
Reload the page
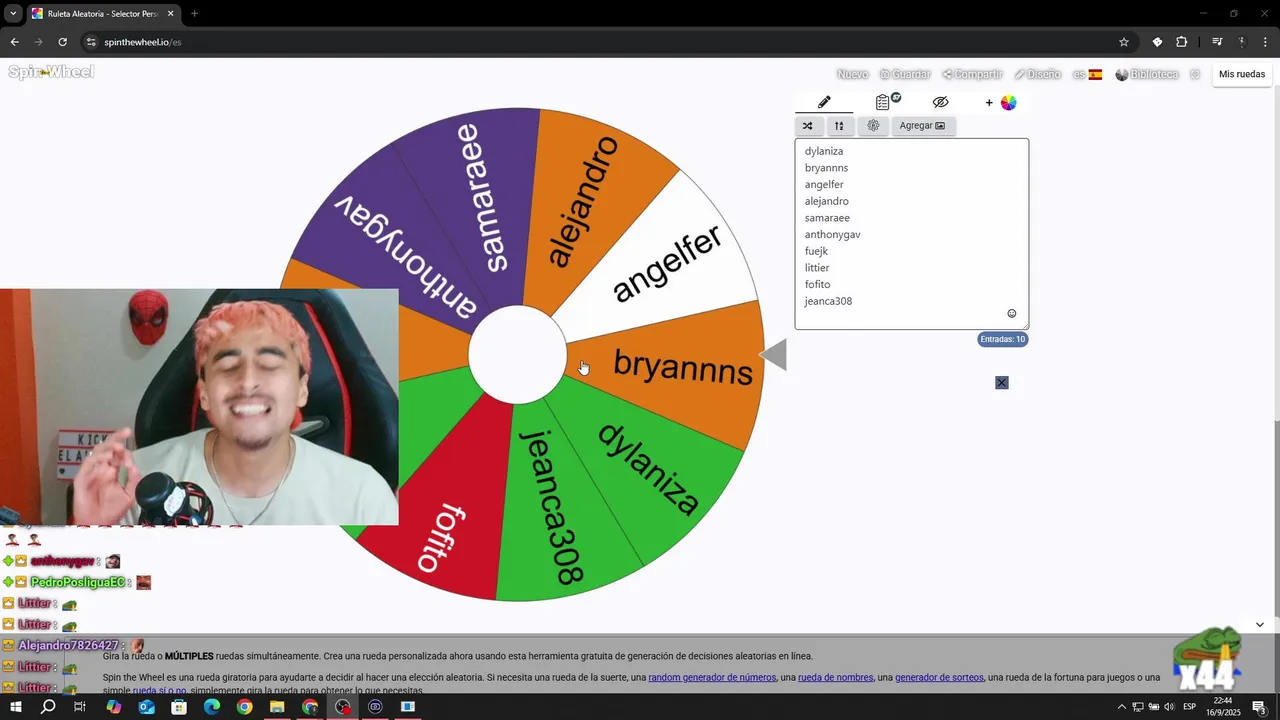click(63, 42)
